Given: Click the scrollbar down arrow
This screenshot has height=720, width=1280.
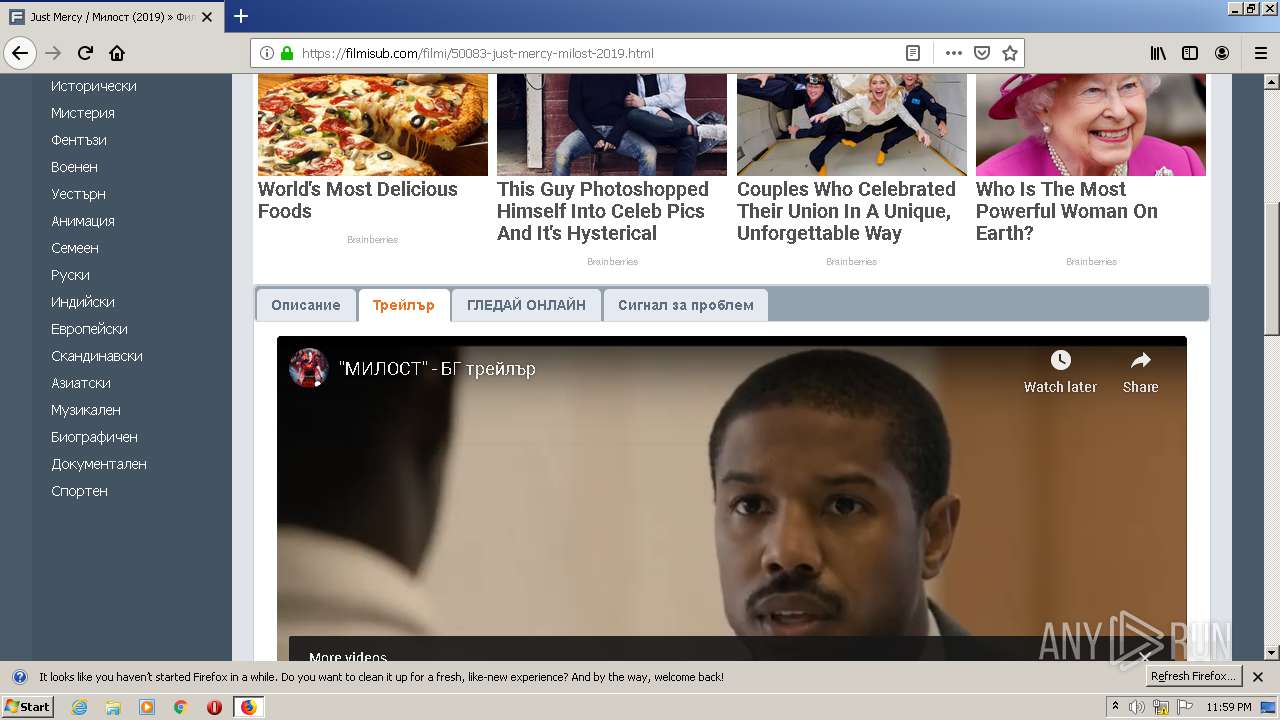Looking at the screenshot, I should [1272, 653].
